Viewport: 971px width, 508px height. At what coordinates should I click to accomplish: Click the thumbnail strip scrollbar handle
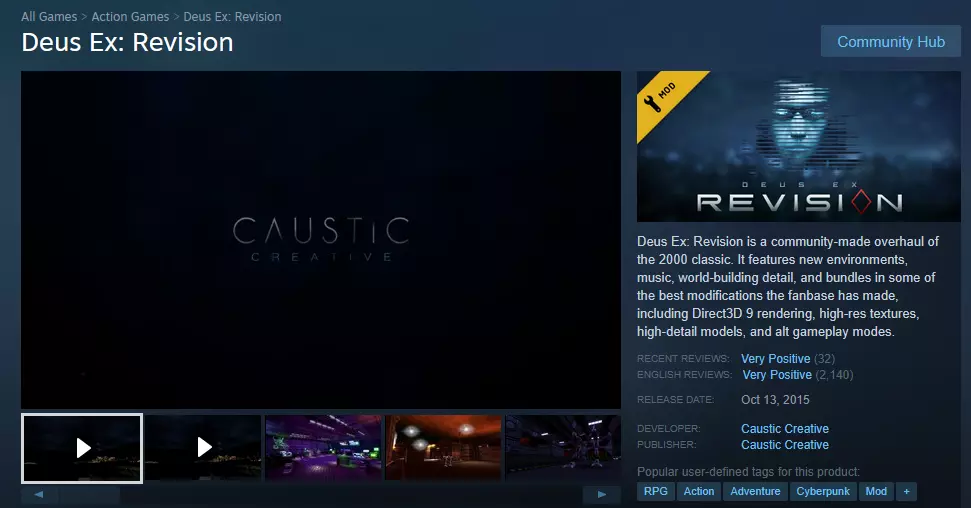click(90, 494)
